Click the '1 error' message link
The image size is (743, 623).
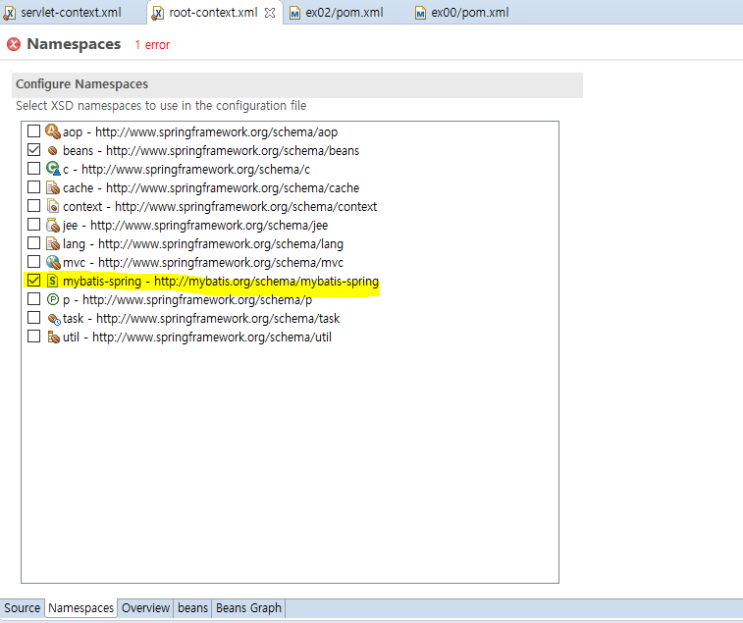[152, 45]
